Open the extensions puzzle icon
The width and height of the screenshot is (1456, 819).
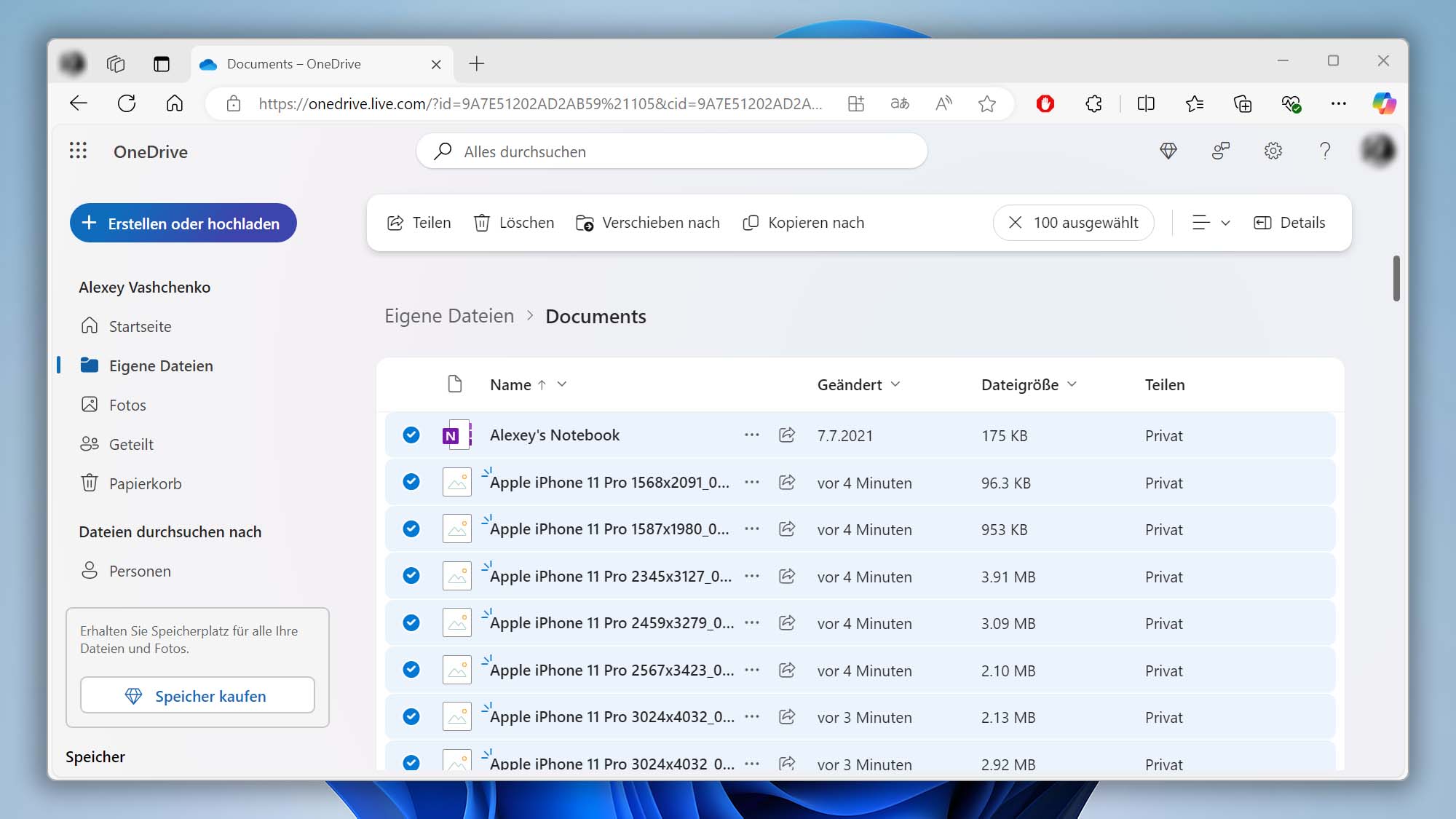[x=1093, y=103]
